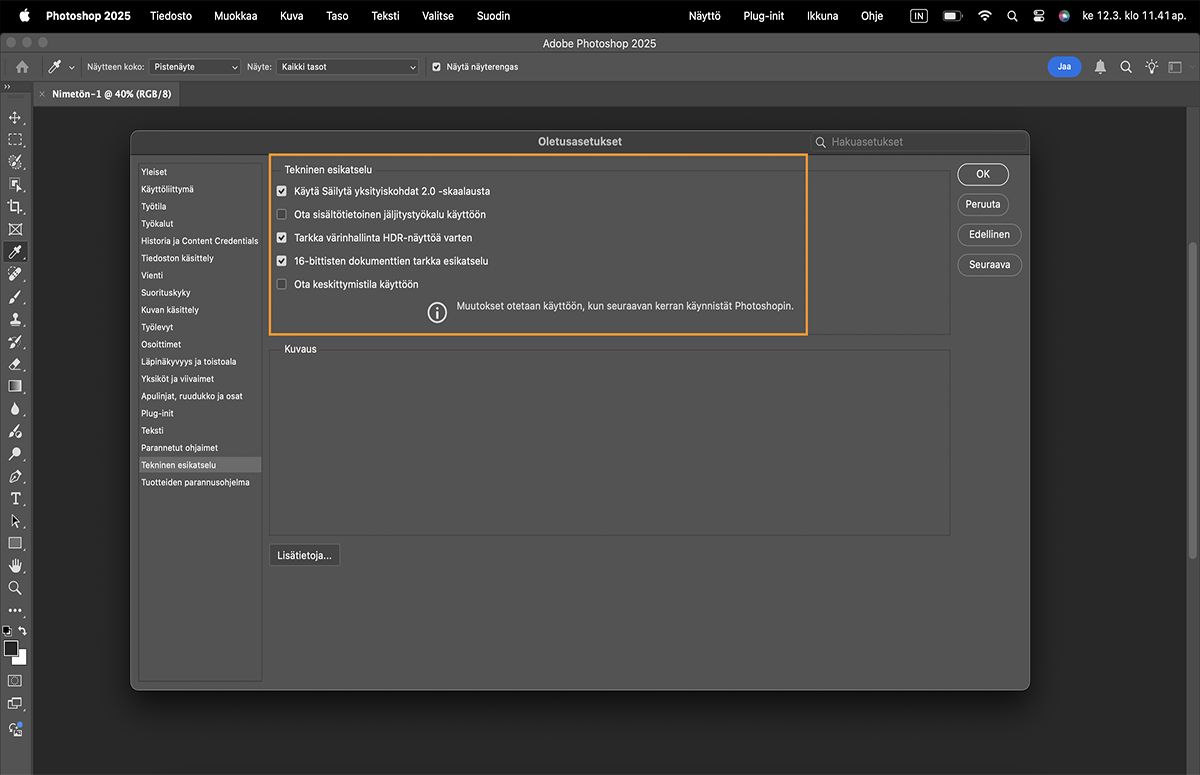The height and width of the screenshot is (775, 1200).
Task: Select the Type tool
Action: 15,498
